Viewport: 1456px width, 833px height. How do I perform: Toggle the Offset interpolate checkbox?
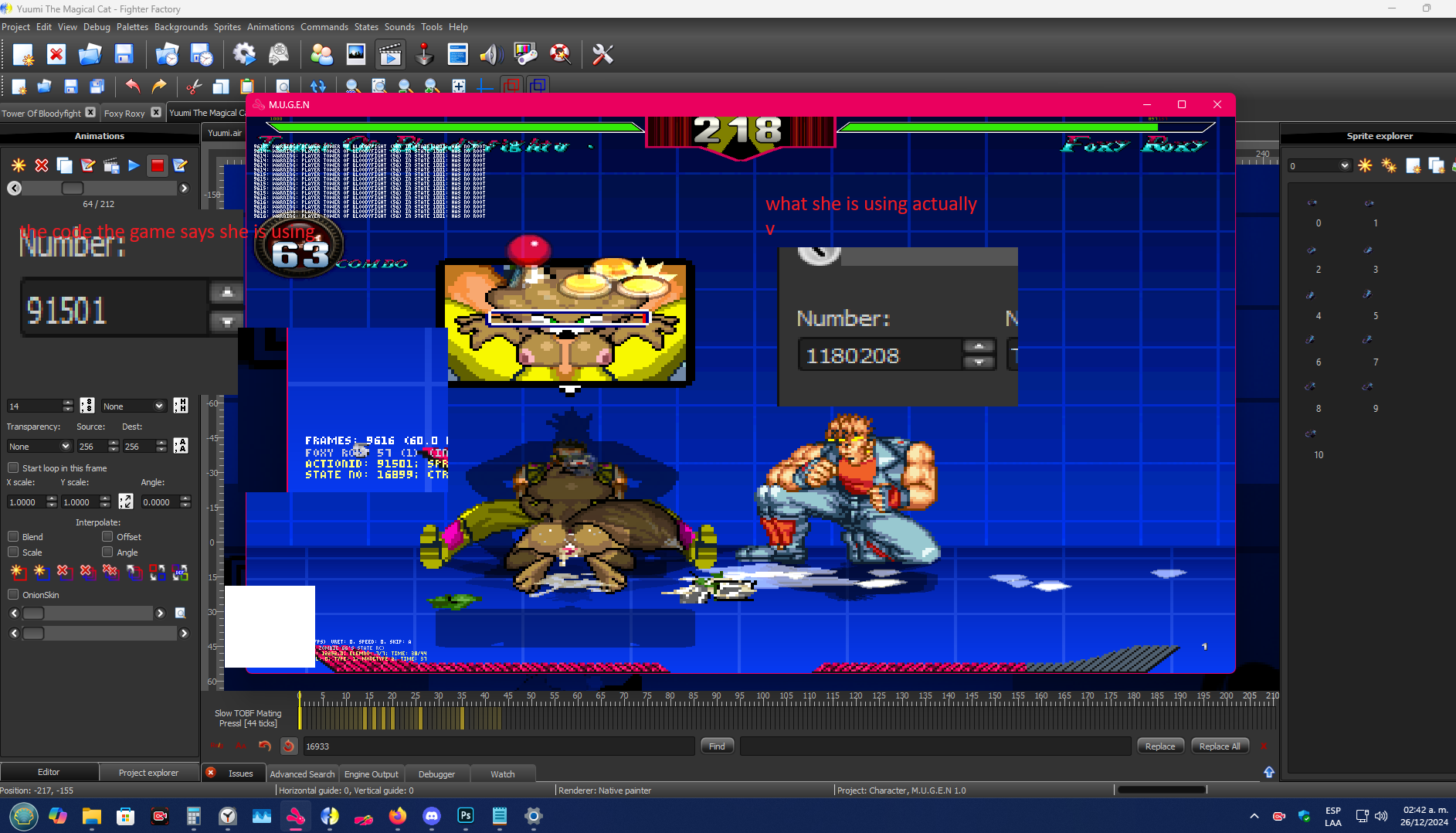click(107, 536)
